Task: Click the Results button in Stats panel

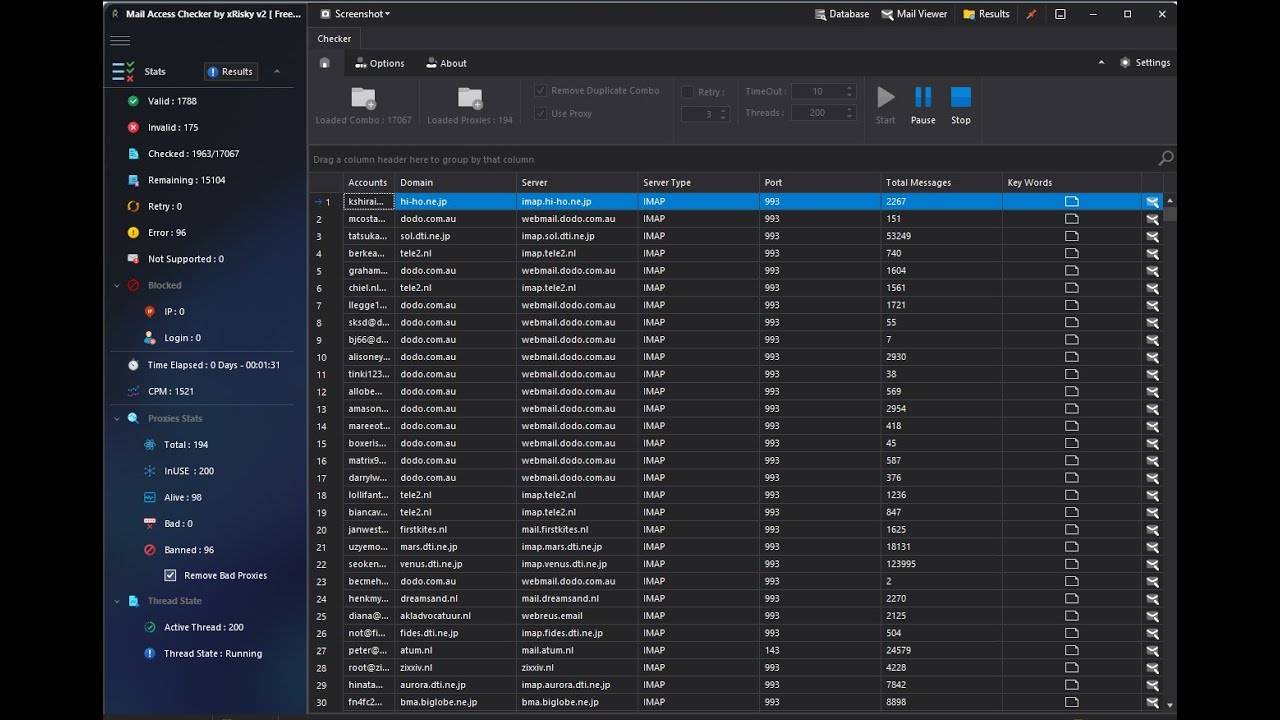Action: point(231,71)
